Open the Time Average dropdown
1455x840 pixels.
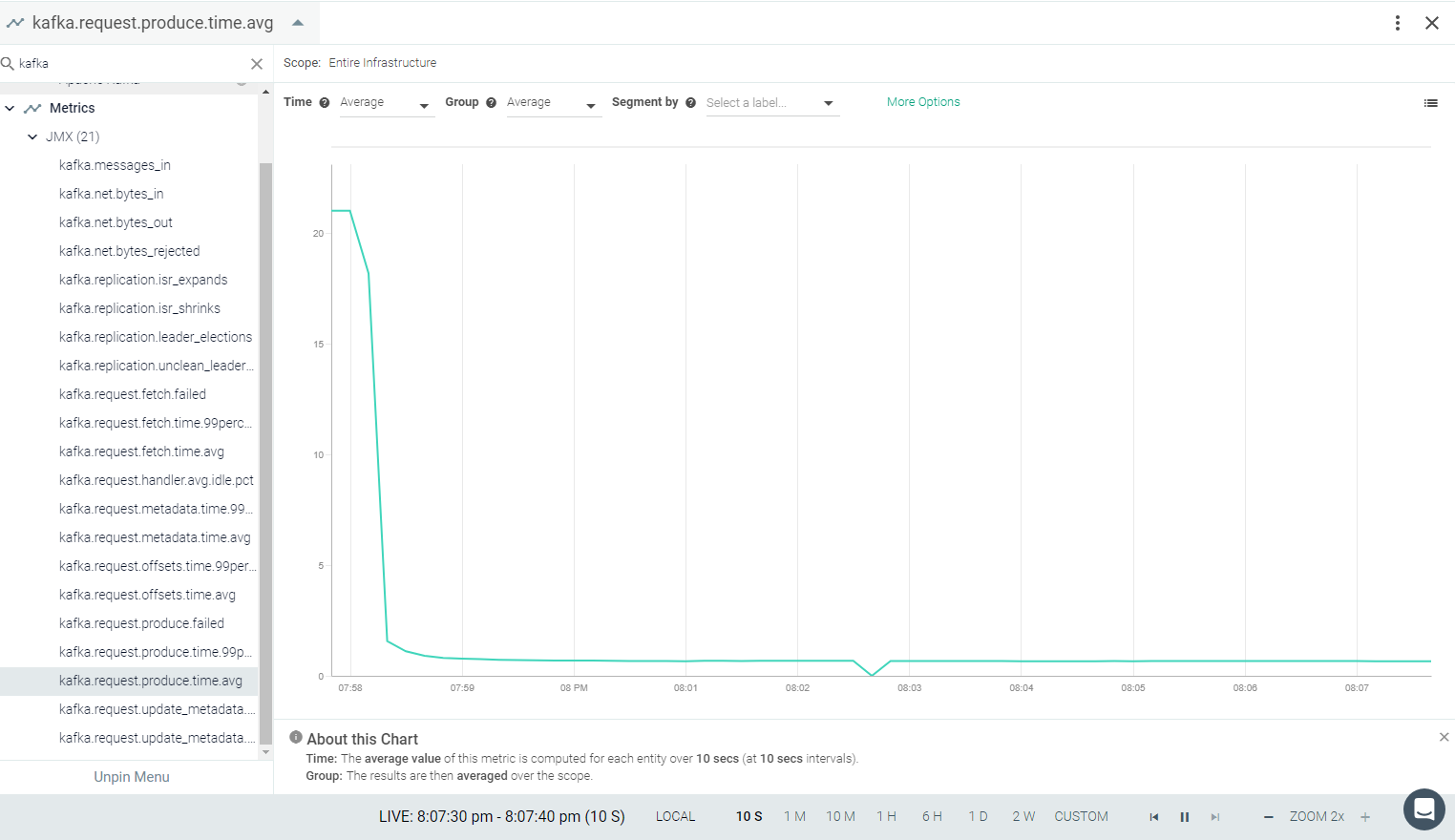(386, 103)
